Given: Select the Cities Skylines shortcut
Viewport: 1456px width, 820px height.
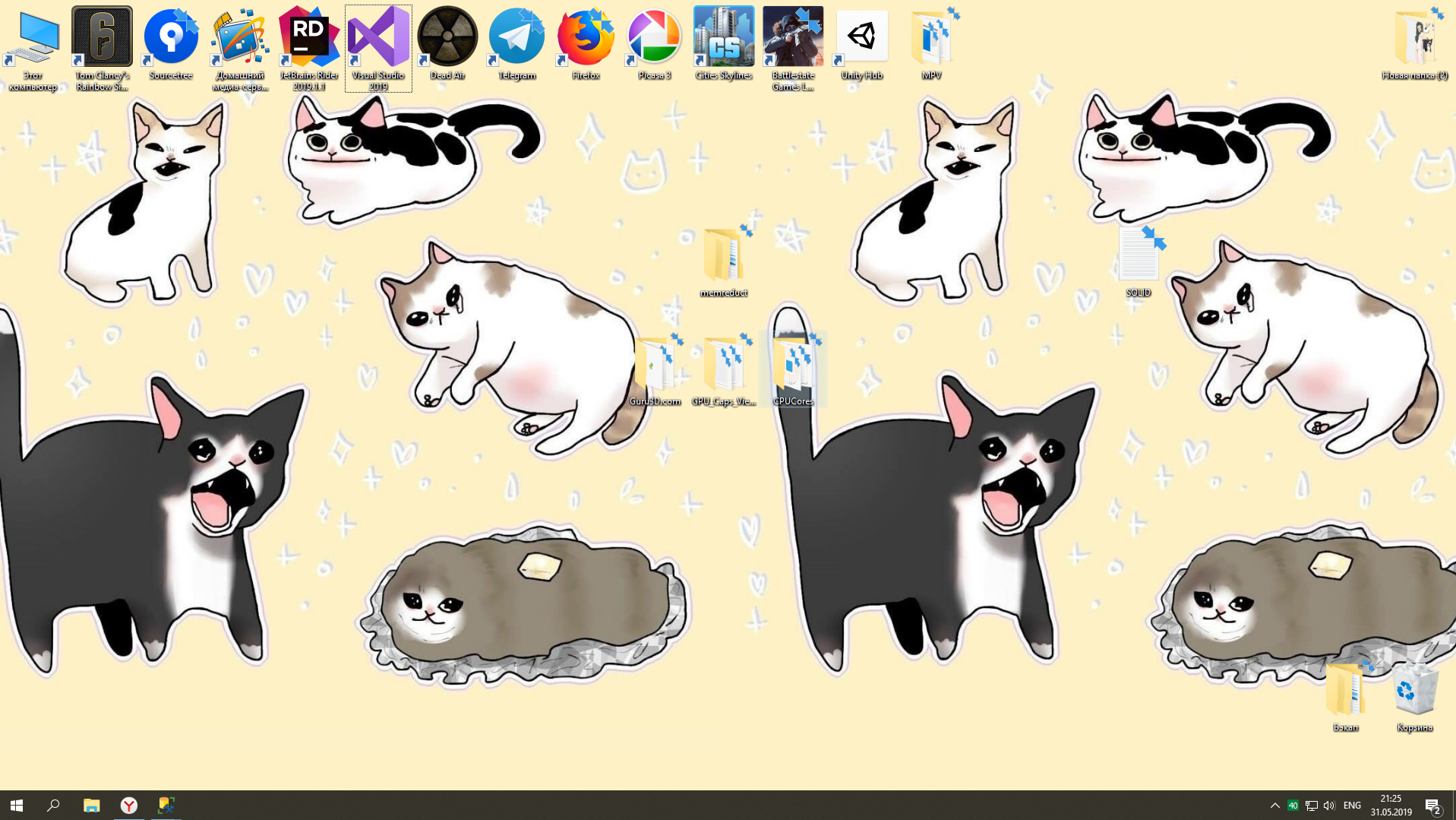Looking at the screenshot, I should tap(724, 43).
